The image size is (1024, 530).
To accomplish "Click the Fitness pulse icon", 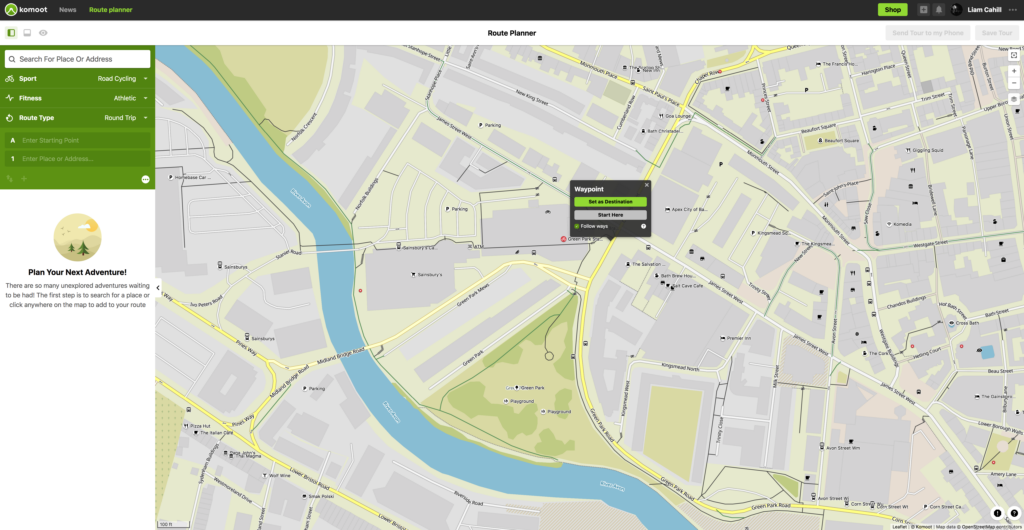I will pos(10,98).
